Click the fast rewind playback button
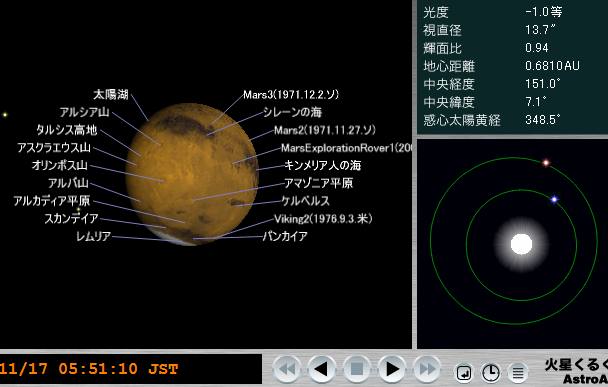The image size is (608, 387). click(287, 369)
